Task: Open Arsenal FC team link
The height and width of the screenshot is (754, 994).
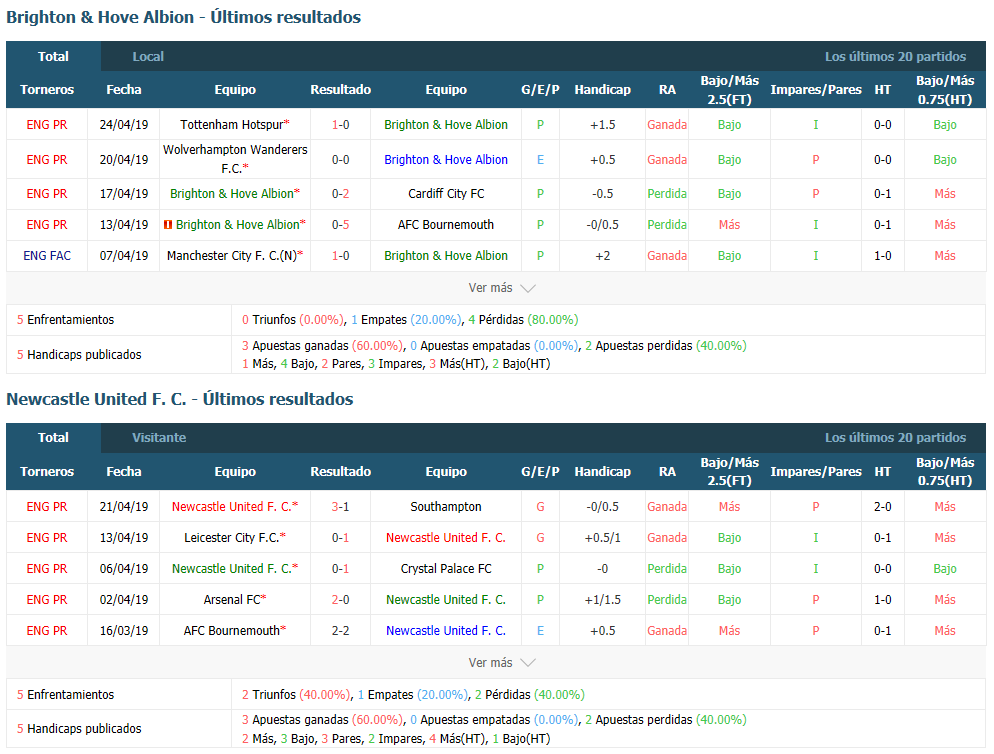Action: click(x=231, y=600)
